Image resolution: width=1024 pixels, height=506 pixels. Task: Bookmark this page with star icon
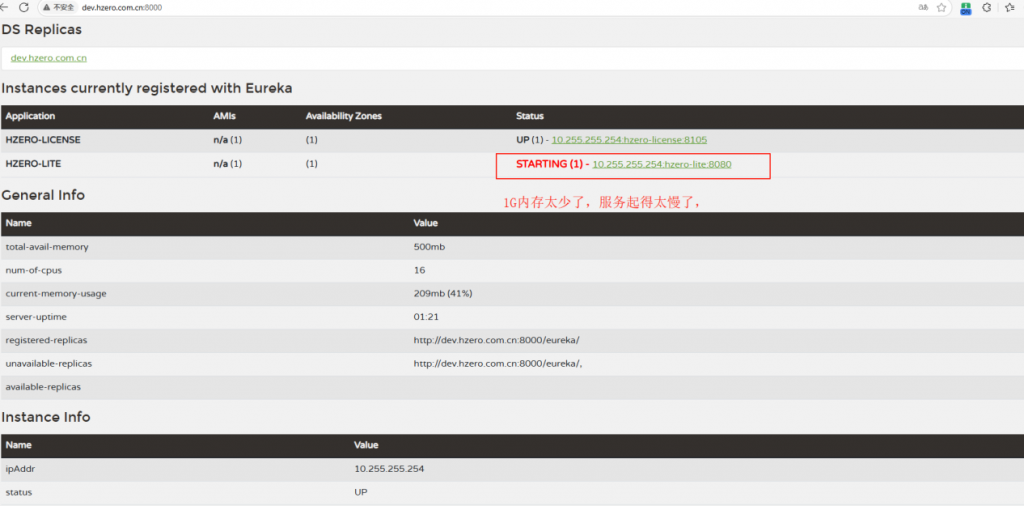pos(943,7)
